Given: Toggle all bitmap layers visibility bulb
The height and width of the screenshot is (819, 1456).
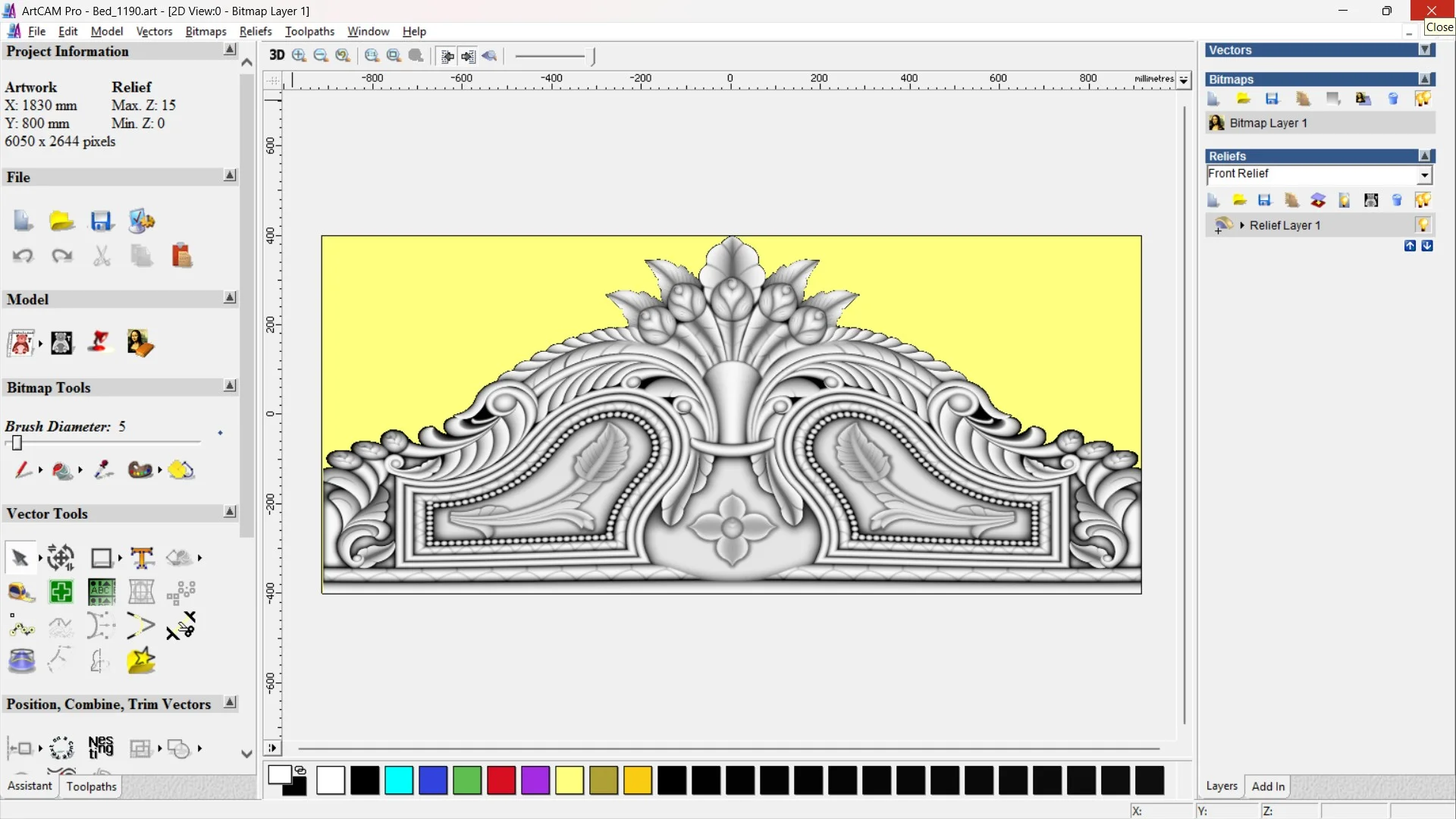Looking at the screenshot, I should [1423, 99].
